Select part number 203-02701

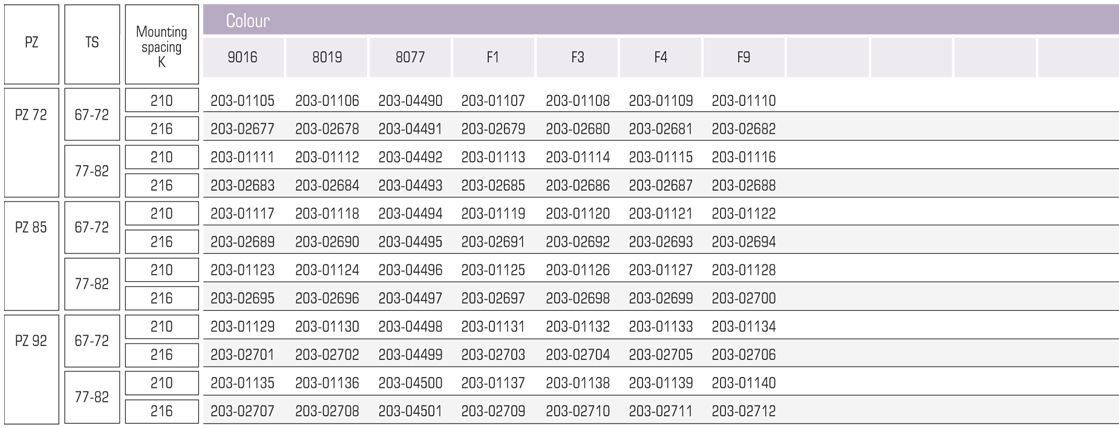pyautogui.click(x=243, y=355)
